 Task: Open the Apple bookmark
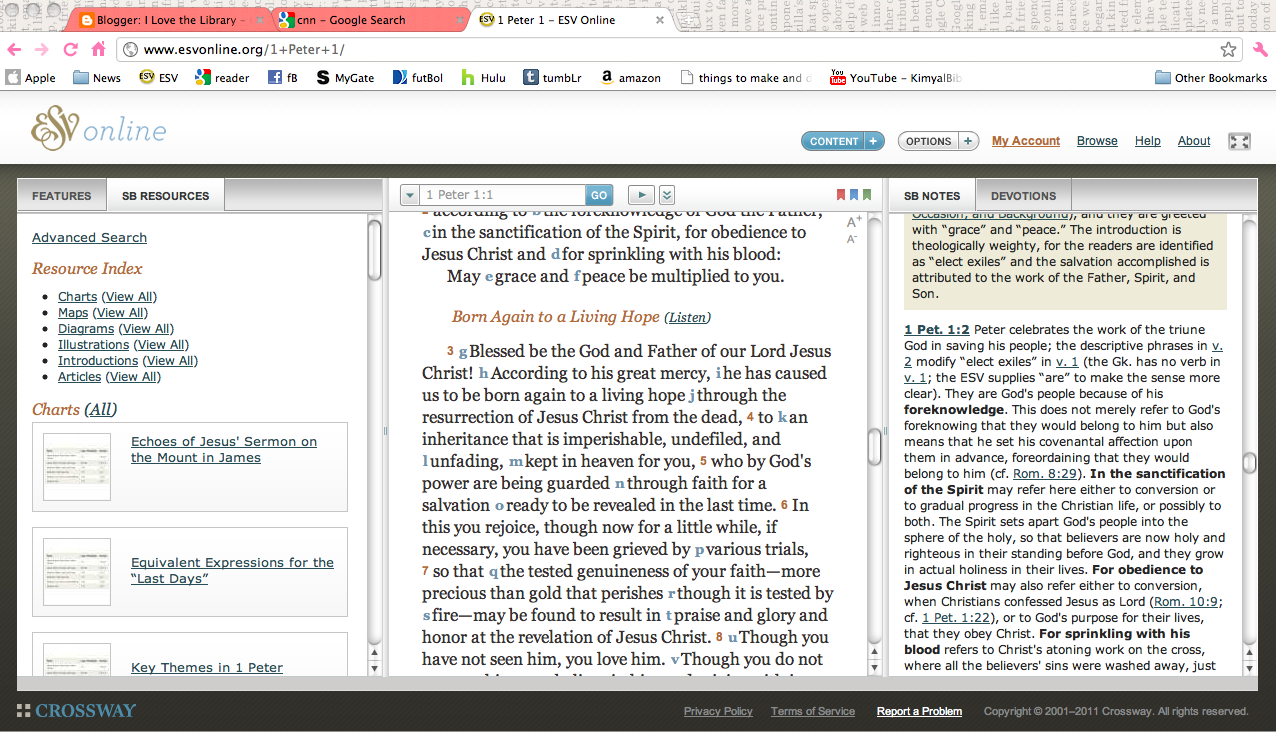(30, 77)
